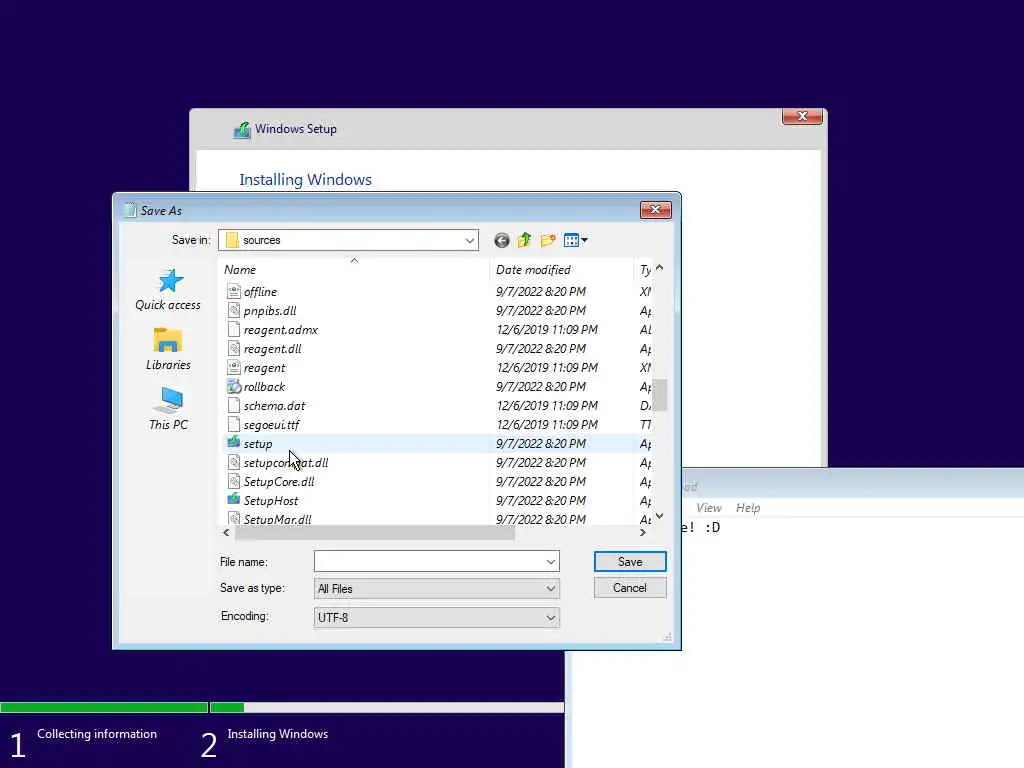Image resolution: width=1024 pixels, height=768 pixels.
Task: Click the Windows Setup title icon
Action: pyautogui.click(x=242, y=130)
